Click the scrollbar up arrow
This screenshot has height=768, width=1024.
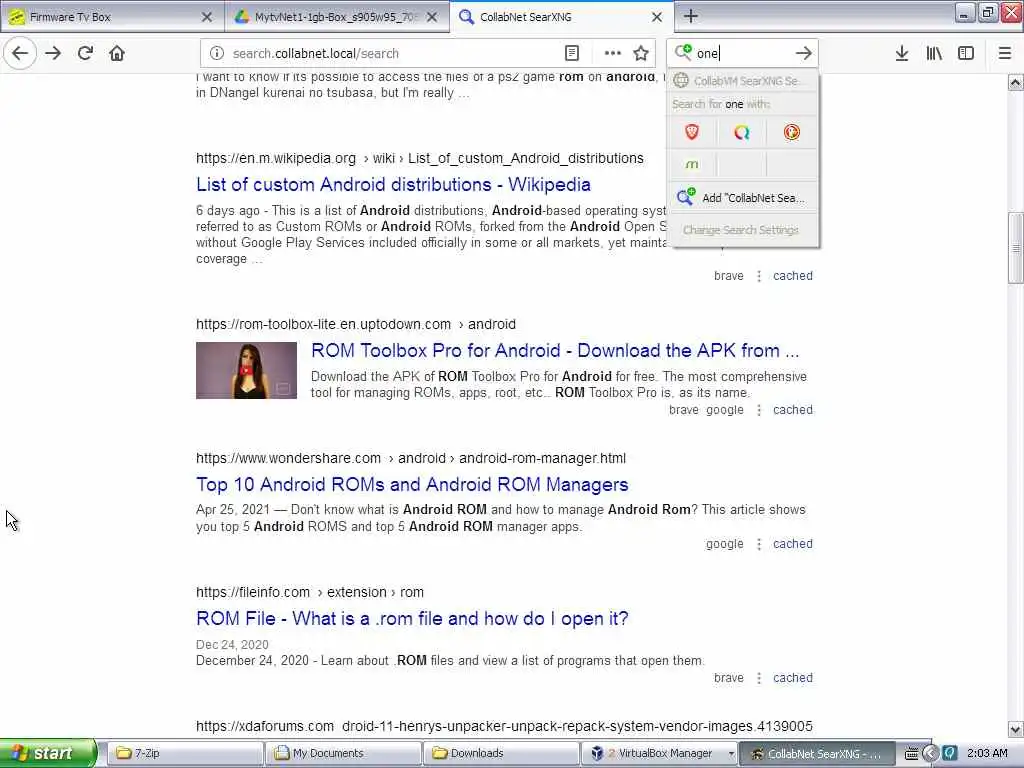[x=1016, y=82]
